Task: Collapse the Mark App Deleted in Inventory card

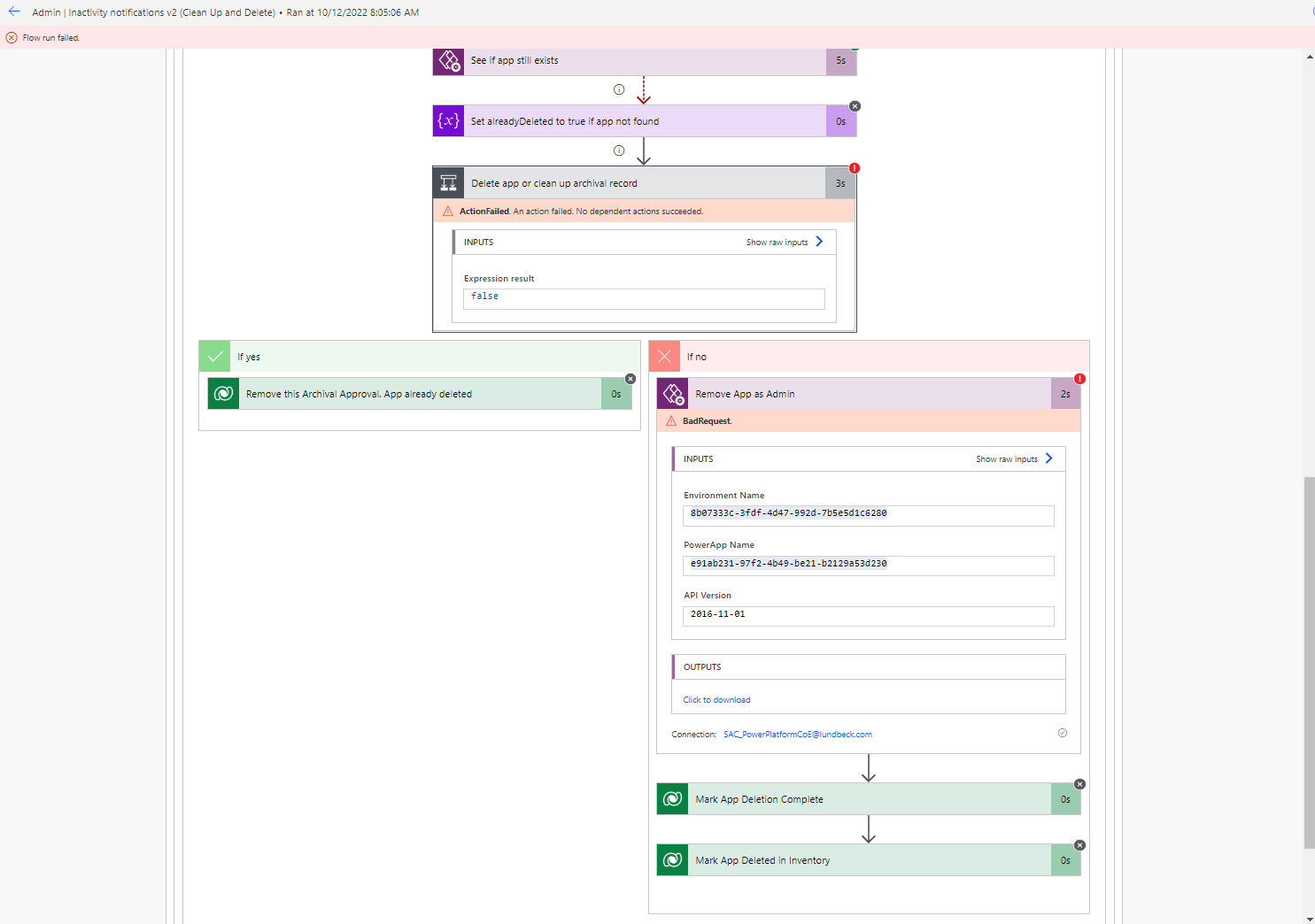Action: [1079, 845]
